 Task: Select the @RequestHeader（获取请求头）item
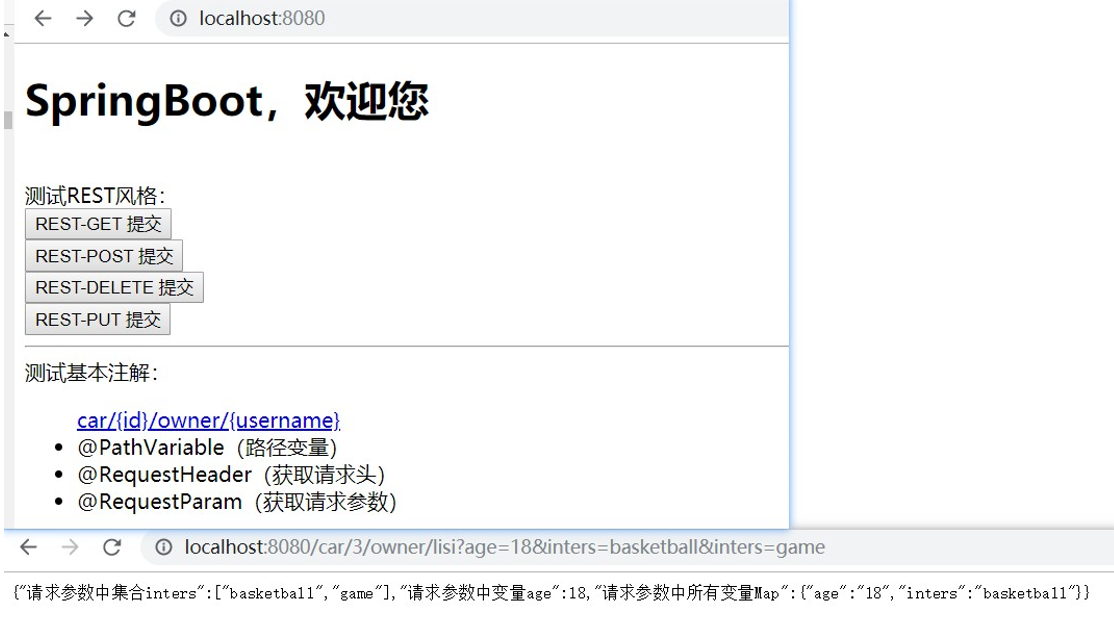pos(232,475)
